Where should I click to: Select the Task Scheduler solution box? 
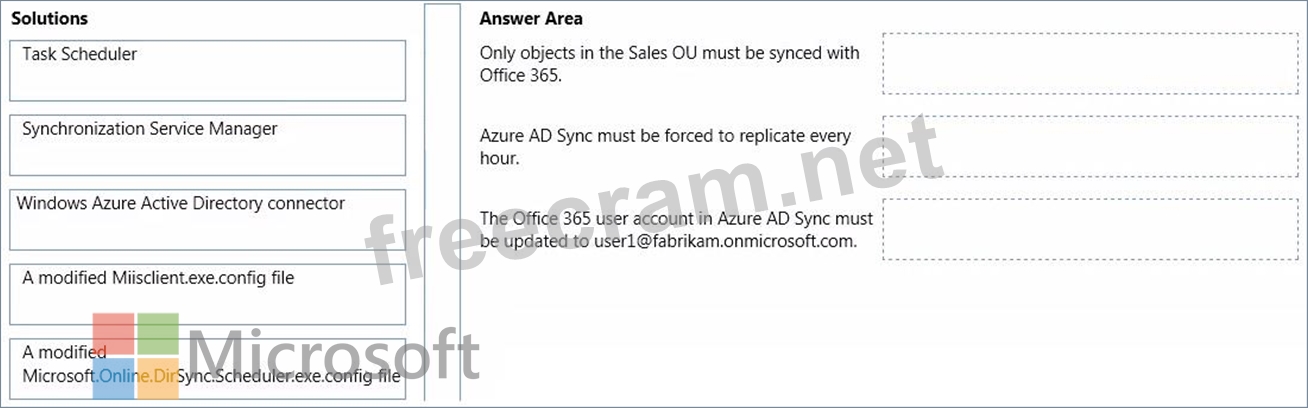tap(208, 71)
